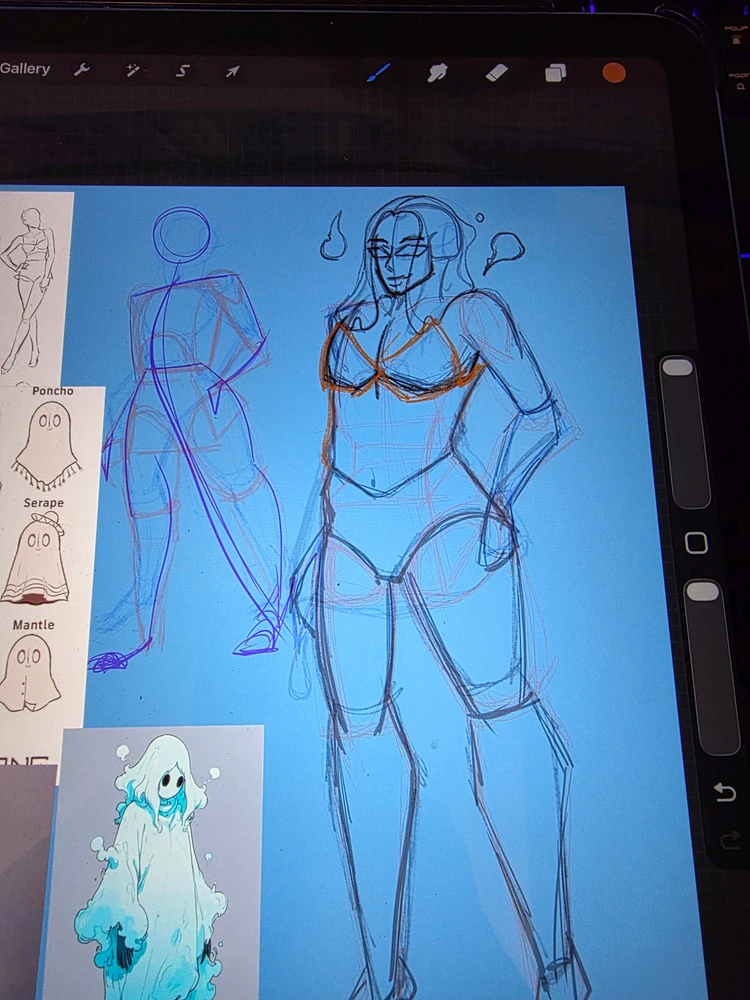The height and width of the screenshot is (1000, 750).
Task: Tap the standing pose reference sketch
Action: click(x=27, y=290)
